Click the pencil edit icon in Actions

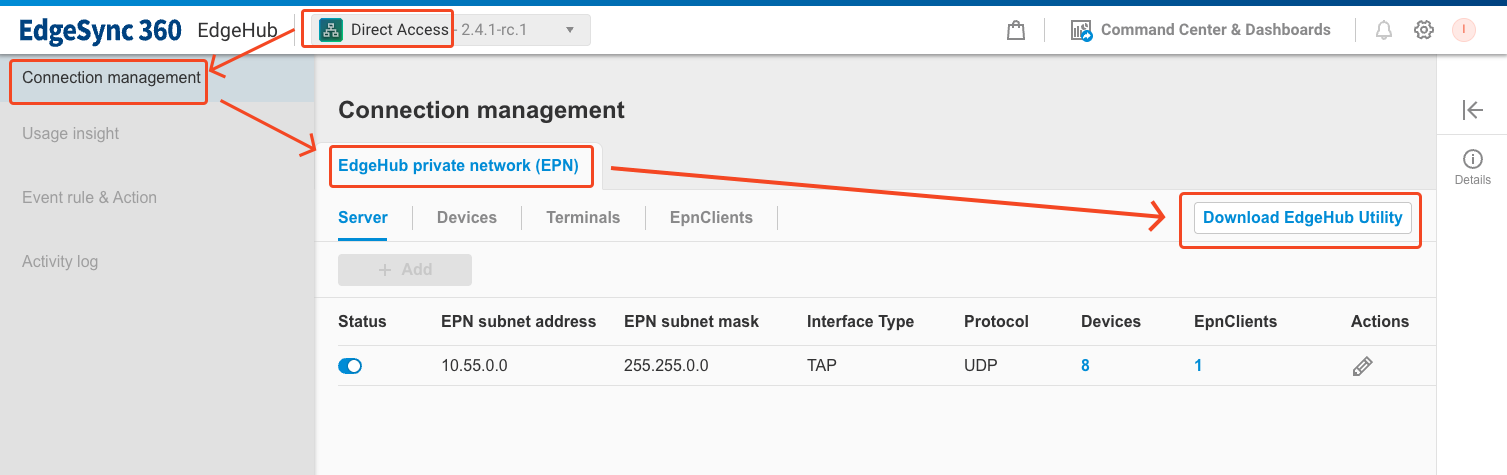click(x=1362, y=366)
